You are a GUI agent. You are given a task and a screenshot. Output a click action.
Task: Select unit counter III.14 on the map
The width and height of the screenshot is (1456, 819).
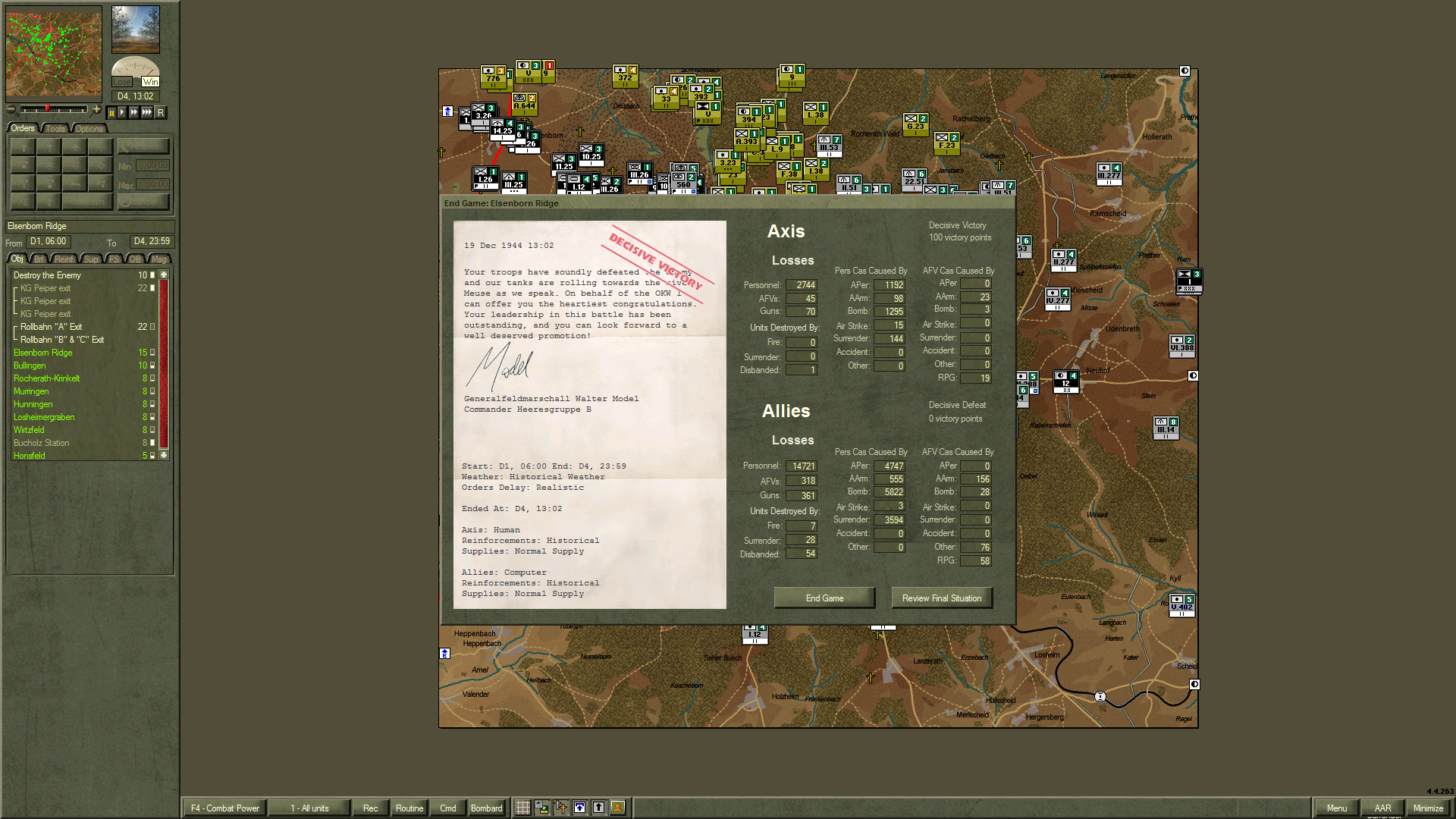[1166, 428]
